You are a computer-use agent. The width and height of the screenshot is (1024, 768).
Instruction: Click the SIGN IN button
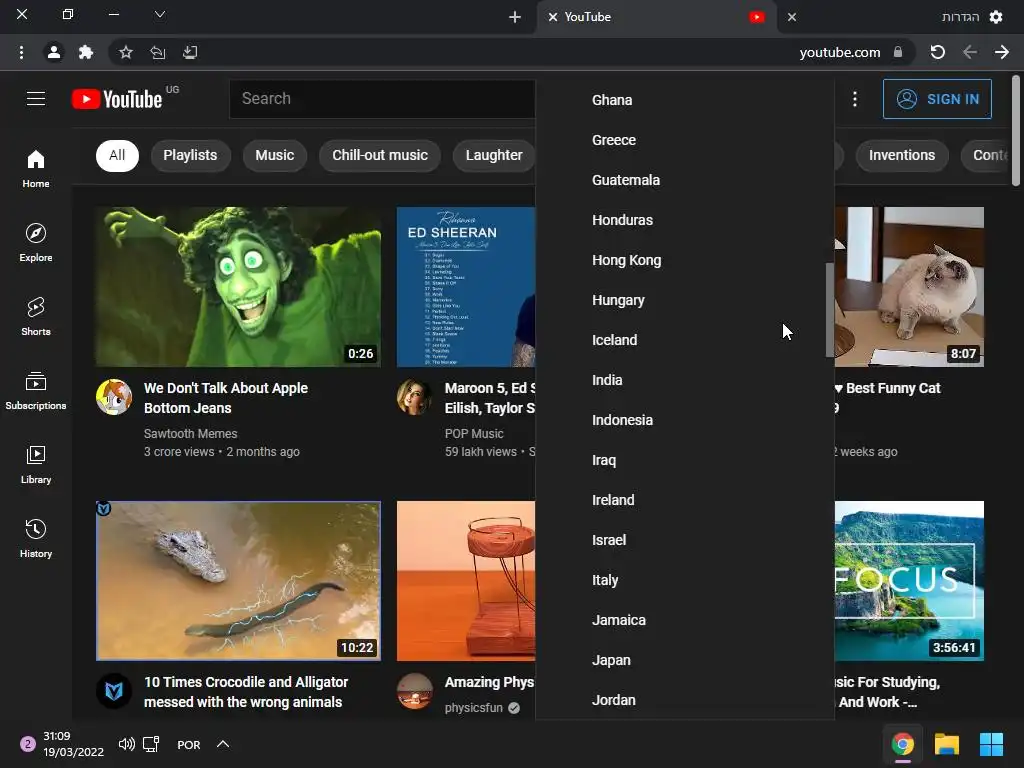[937, 99]
